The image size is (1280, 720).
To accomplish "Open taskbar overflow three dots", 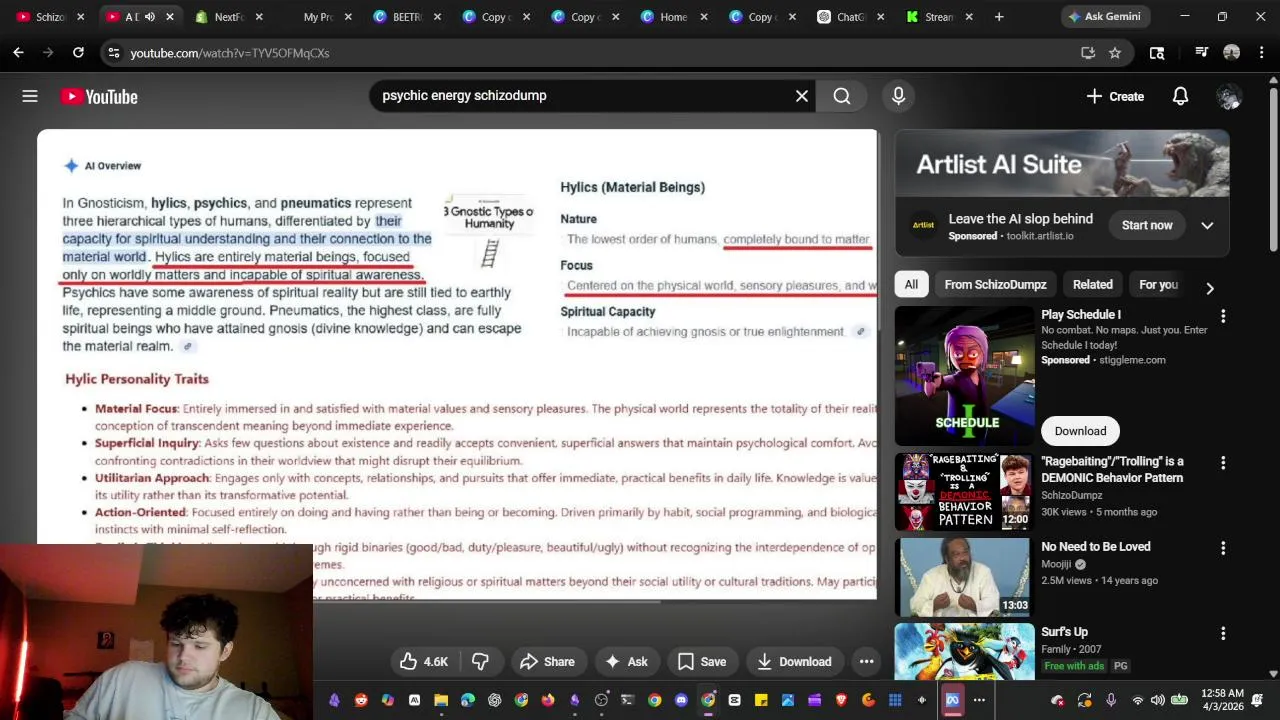I will [980, 700].
